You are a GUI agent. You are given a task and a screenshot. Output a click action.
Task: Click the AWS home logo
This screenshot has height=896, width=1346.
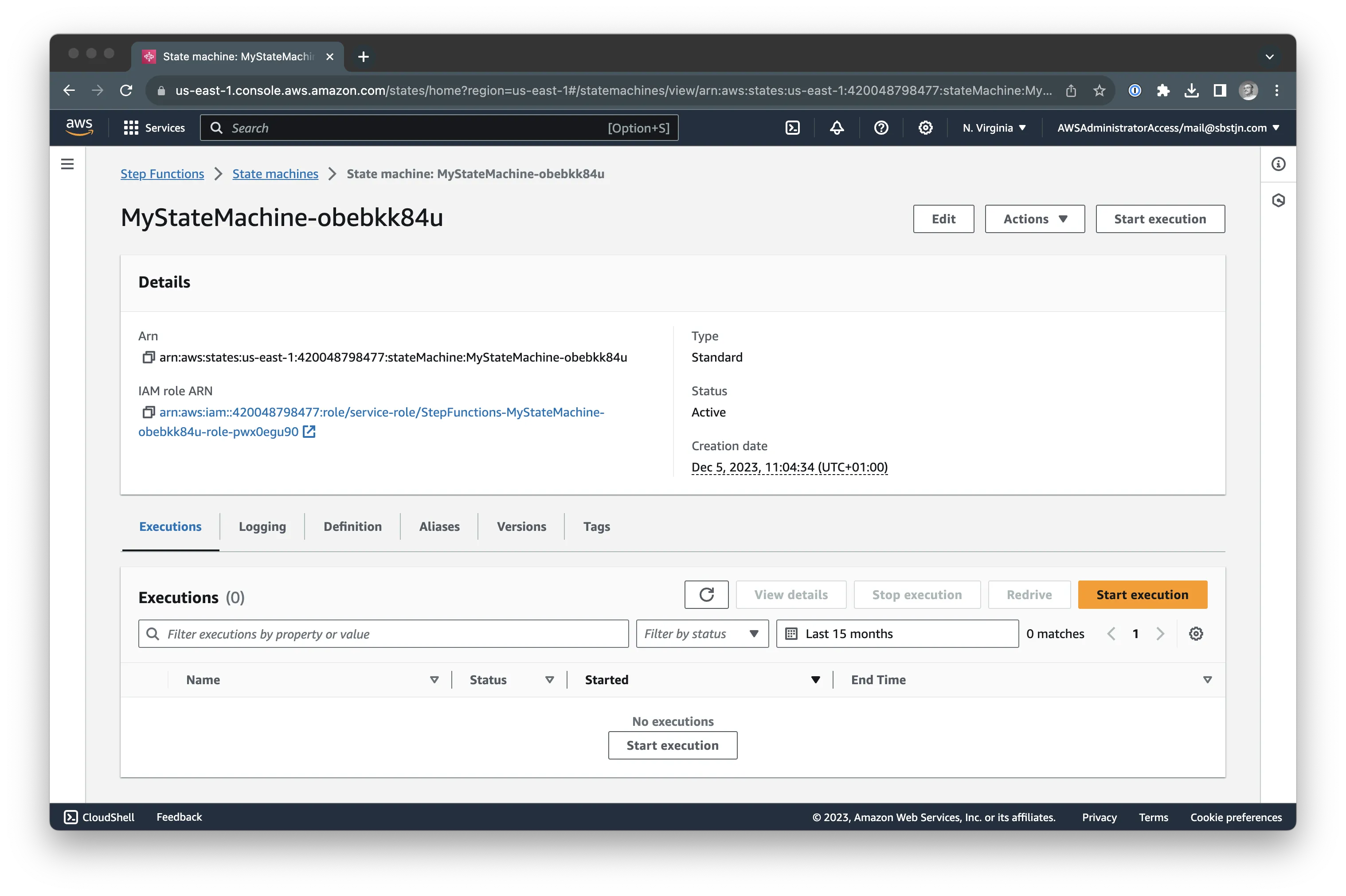tap(79, 128)
